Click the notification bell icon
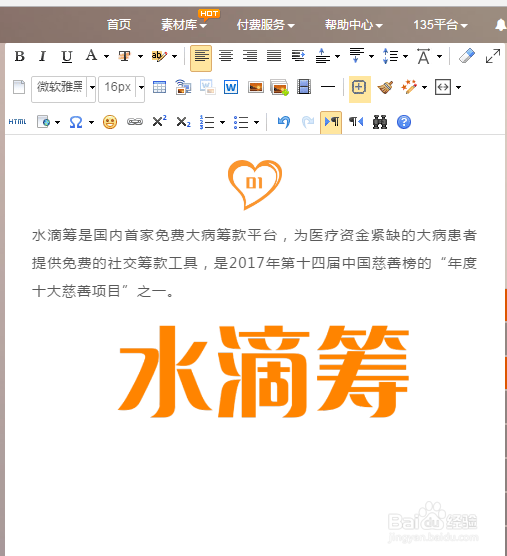Viewport: 507px width, 556px height. [x=500, y=25]
